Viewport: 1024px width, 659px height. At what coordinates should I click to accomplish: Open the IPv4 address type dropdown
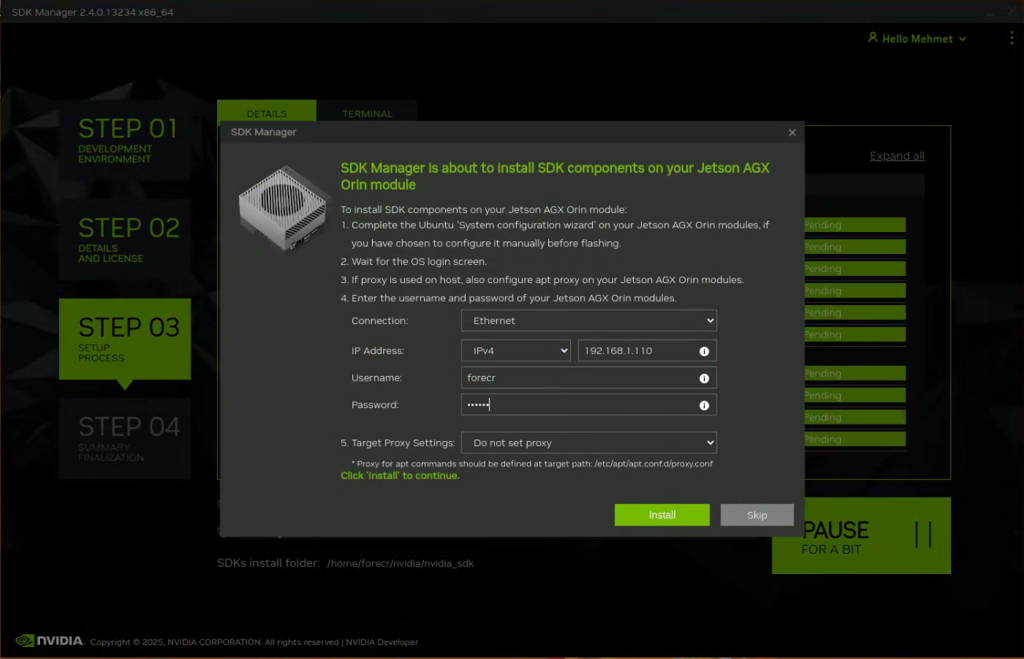tap(515, 350)
